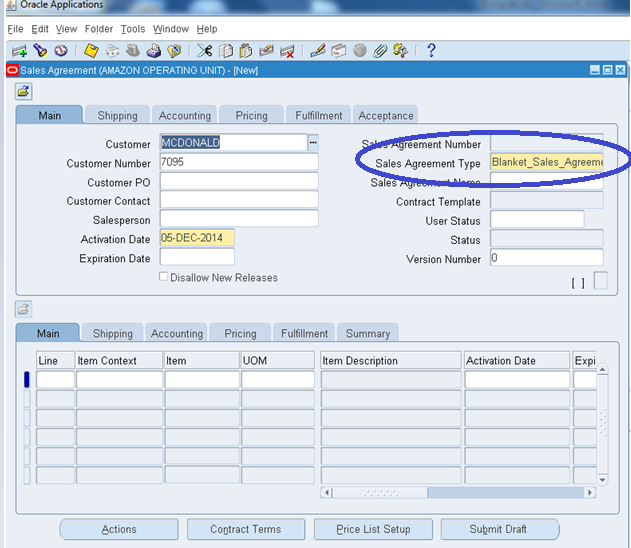Click the User Status input field

[537, 219]
